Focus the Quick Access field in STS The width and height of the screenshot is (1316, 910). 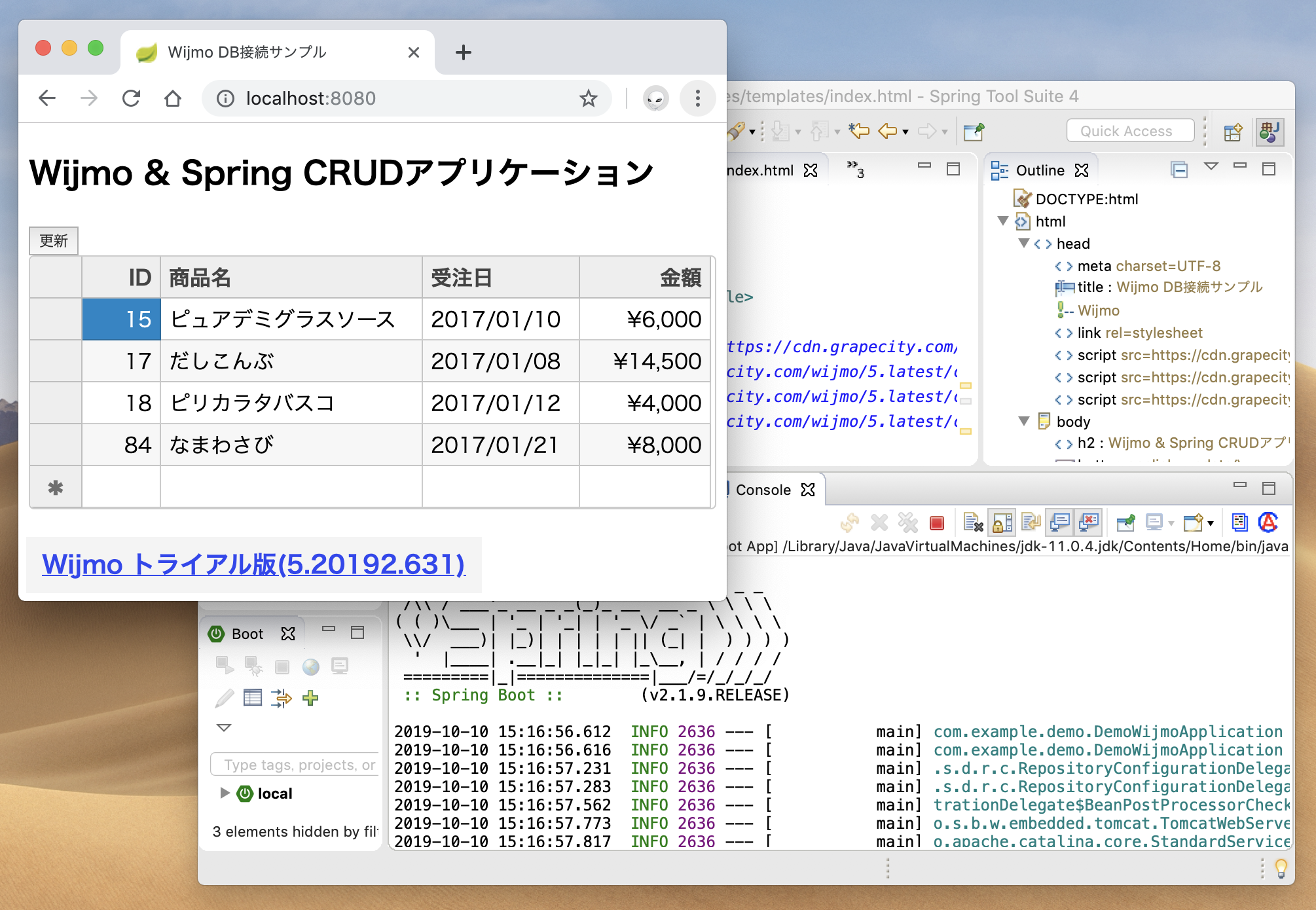point(1129,131)
